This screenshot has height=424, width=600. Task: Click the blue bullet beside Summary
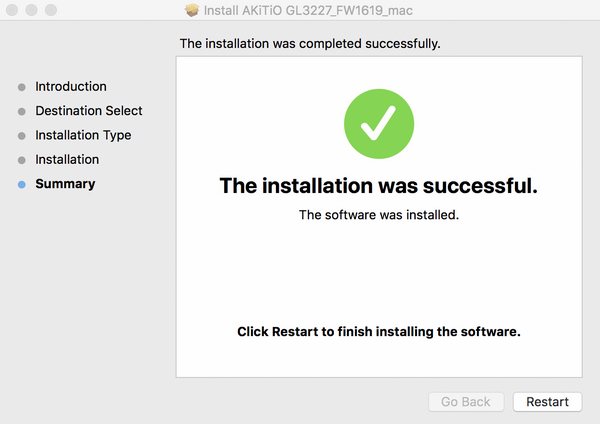(x=22, y=185)
